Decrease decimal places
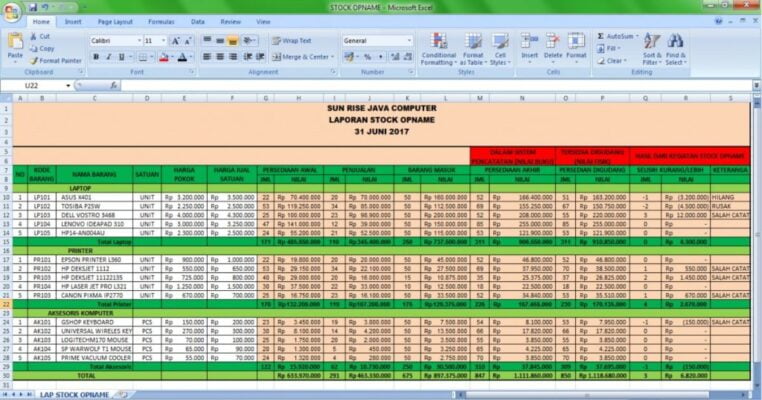Screen dimensions: 762x400 click(x=408, y=57)
